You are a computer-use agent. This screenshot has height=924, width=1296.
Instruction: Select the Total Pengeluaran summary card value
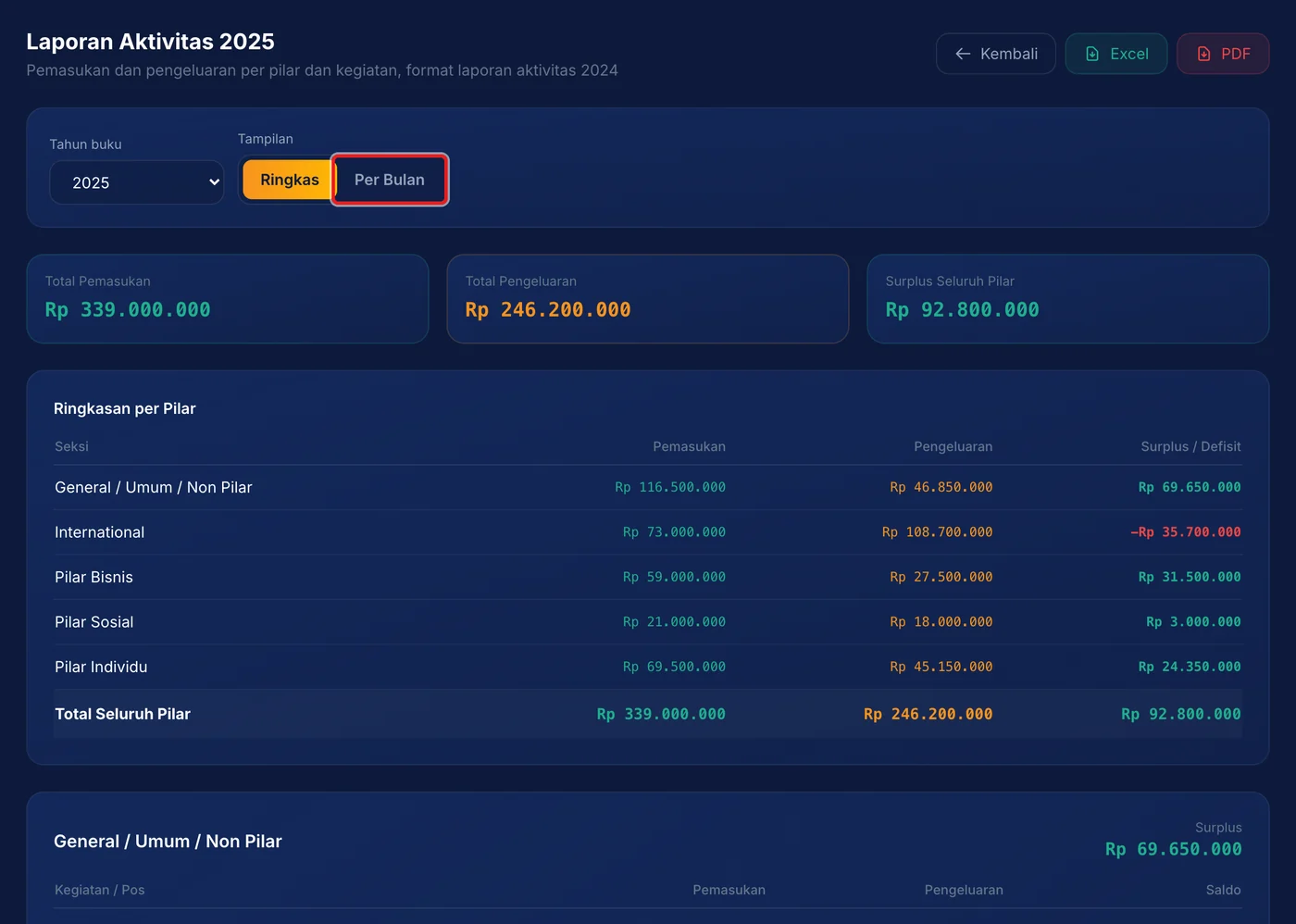coord(548,310)
